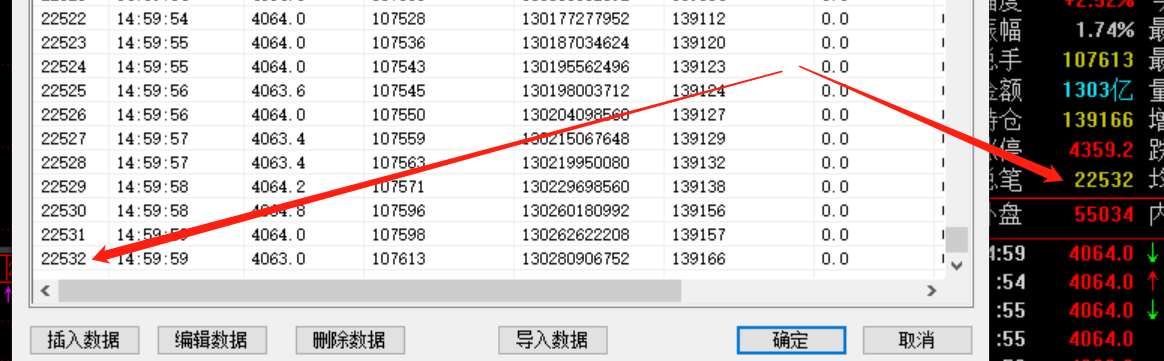Click open interest cell 139156
Image resolution: width=1164 pixels, height=361 pixels.
point(699,210)
